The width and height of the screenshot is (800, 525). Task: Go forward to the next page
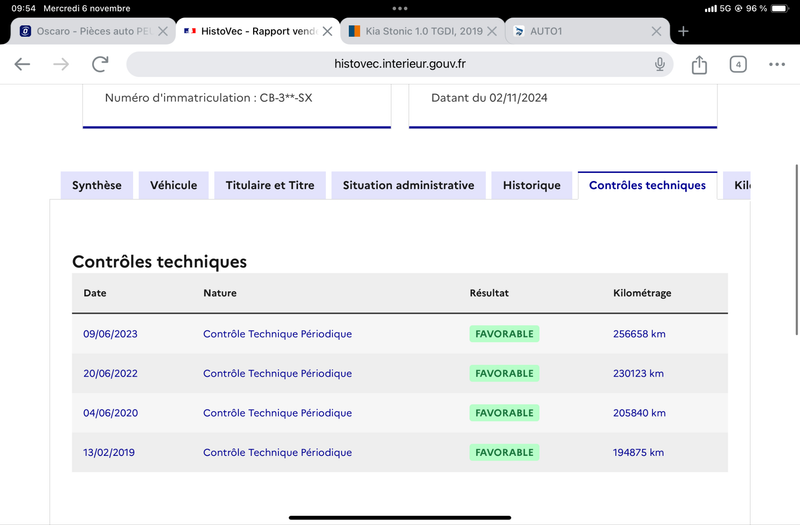point(61,64)
